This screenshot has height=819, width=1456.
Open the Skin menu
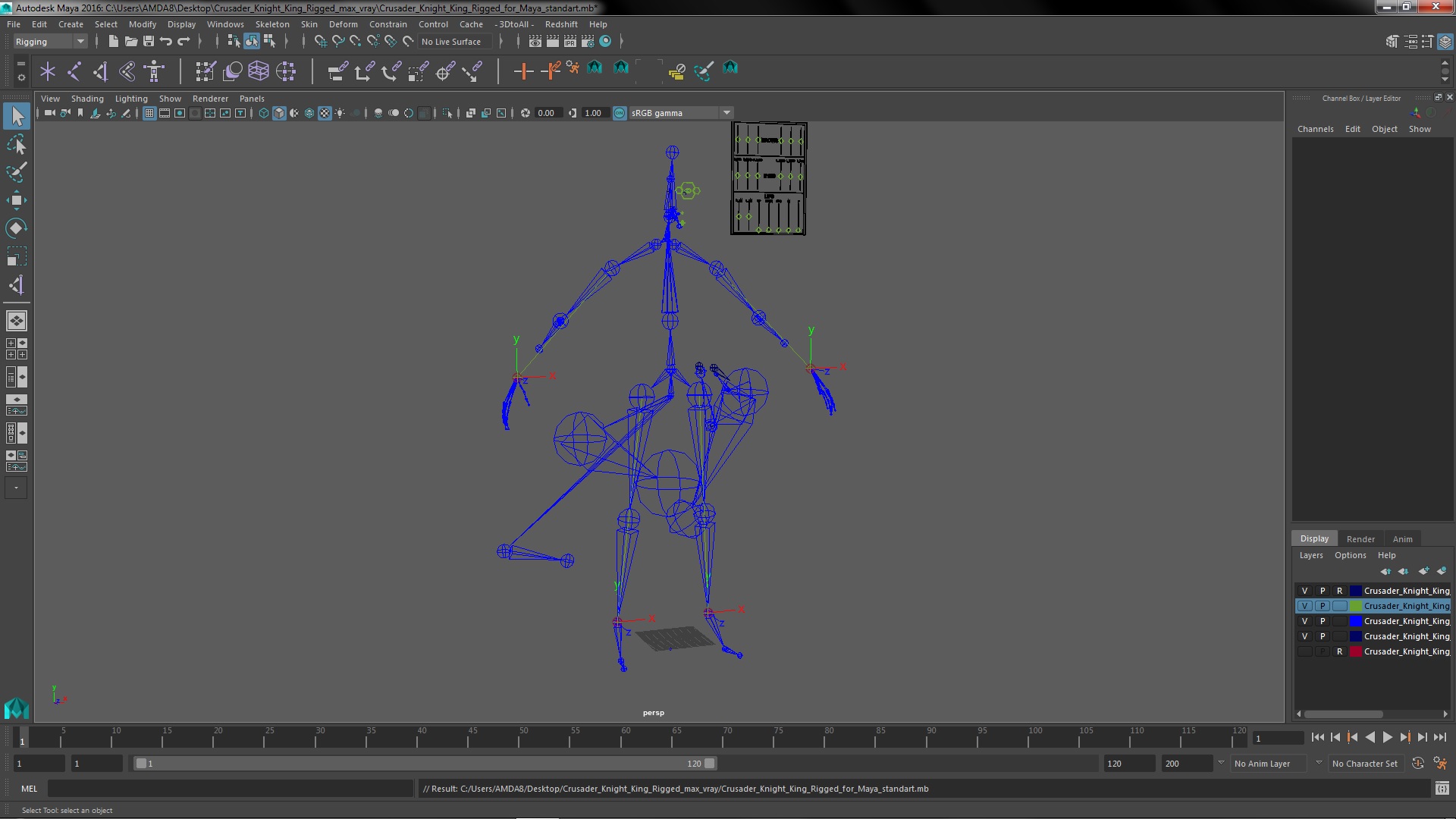(x=308, y=24)
